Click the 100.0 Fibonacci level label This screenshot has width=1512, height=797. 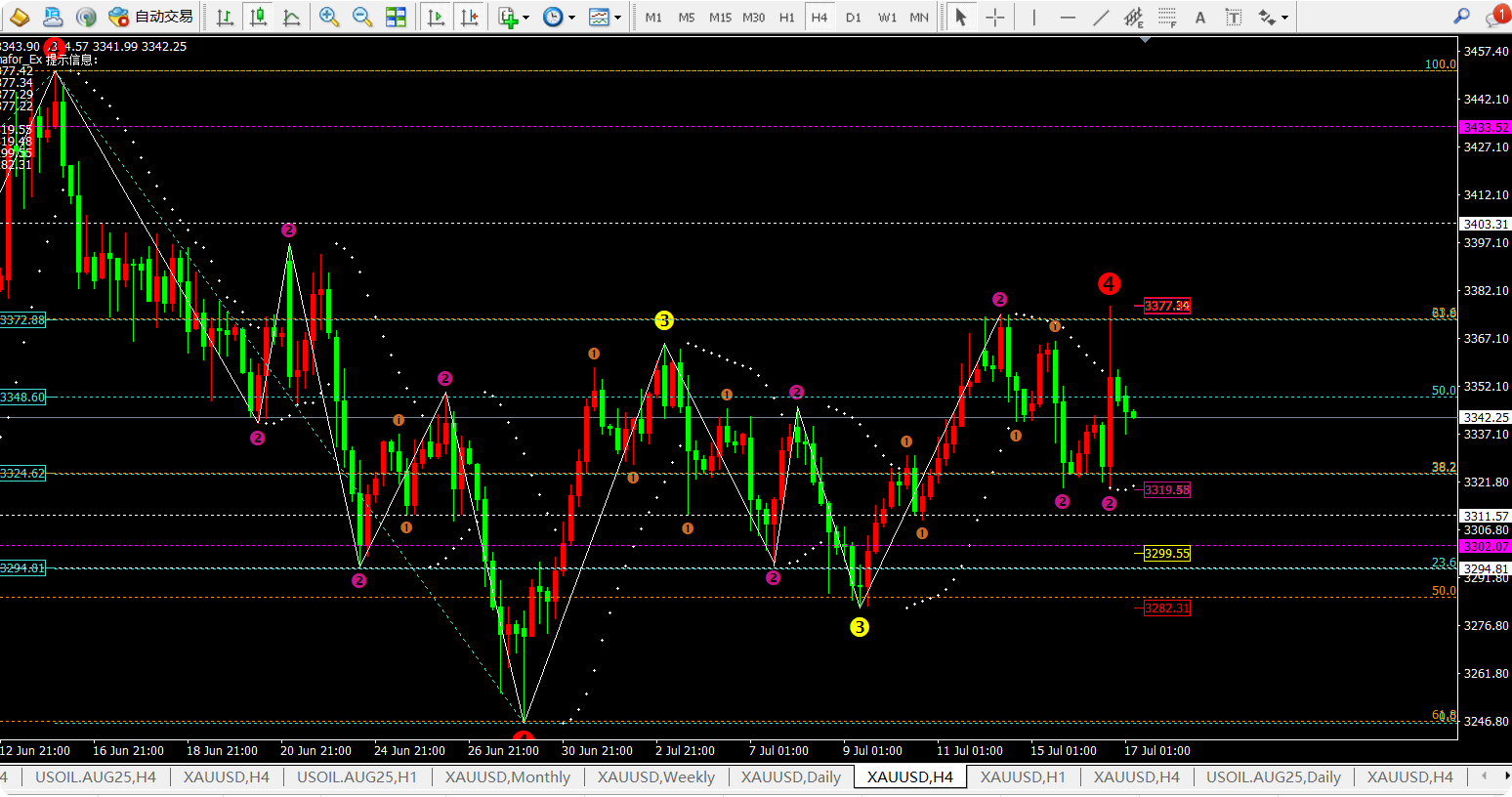pyautogui.click(x=1440, y=64)
